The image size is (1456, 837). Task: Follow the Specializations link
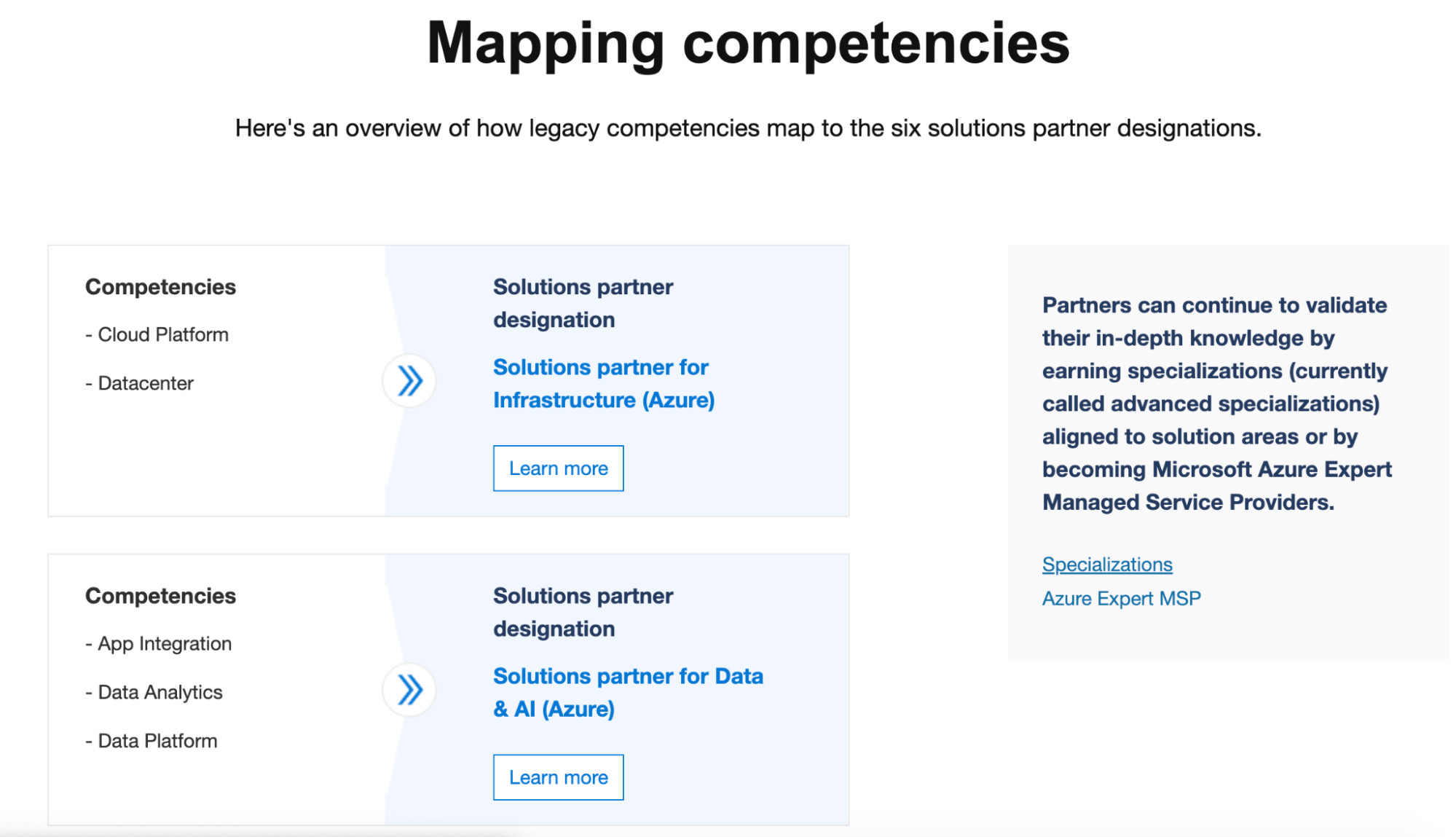pyautogui.click(x=1107, y=565)
